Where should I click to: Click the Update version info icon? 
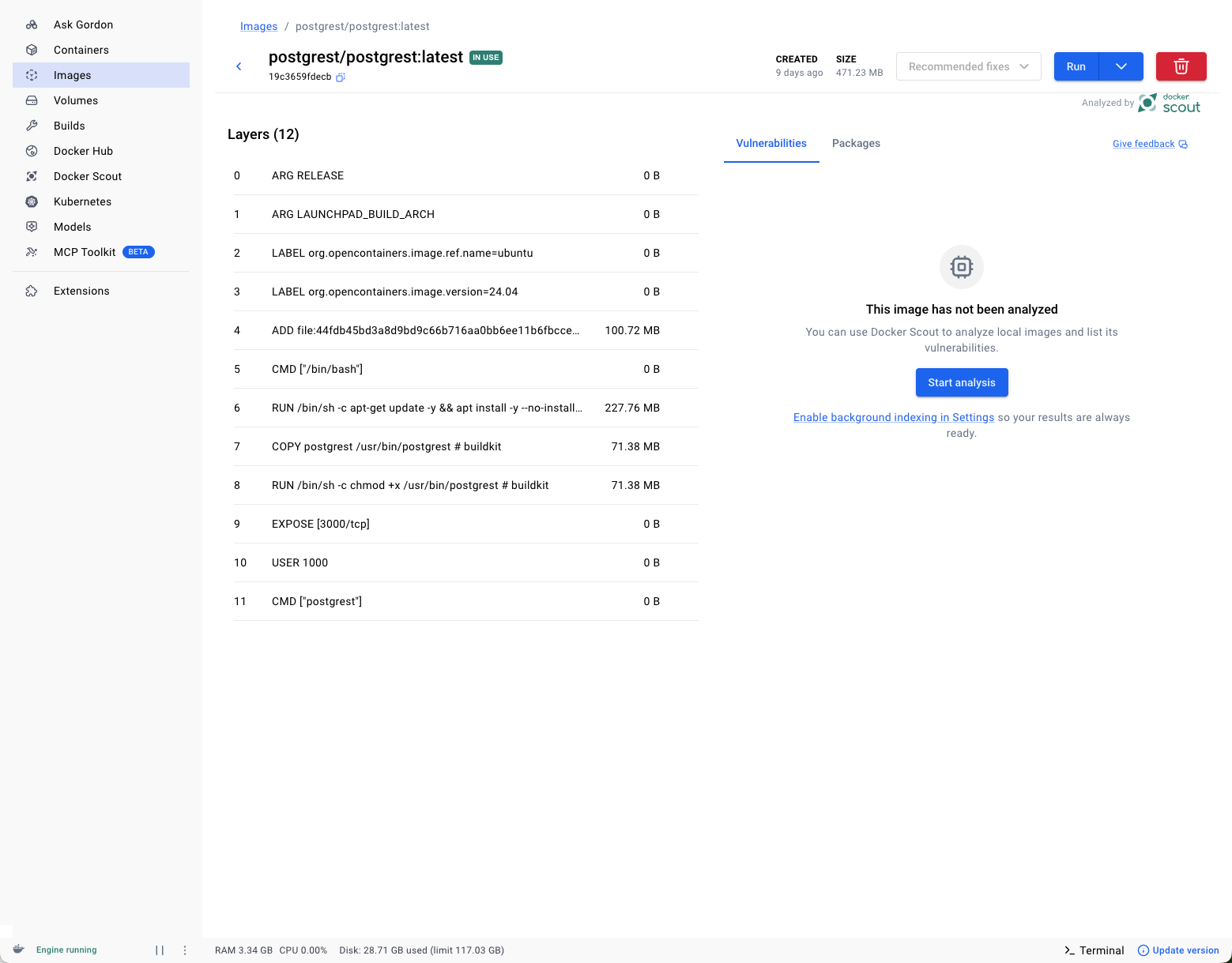coord(1143,950)
